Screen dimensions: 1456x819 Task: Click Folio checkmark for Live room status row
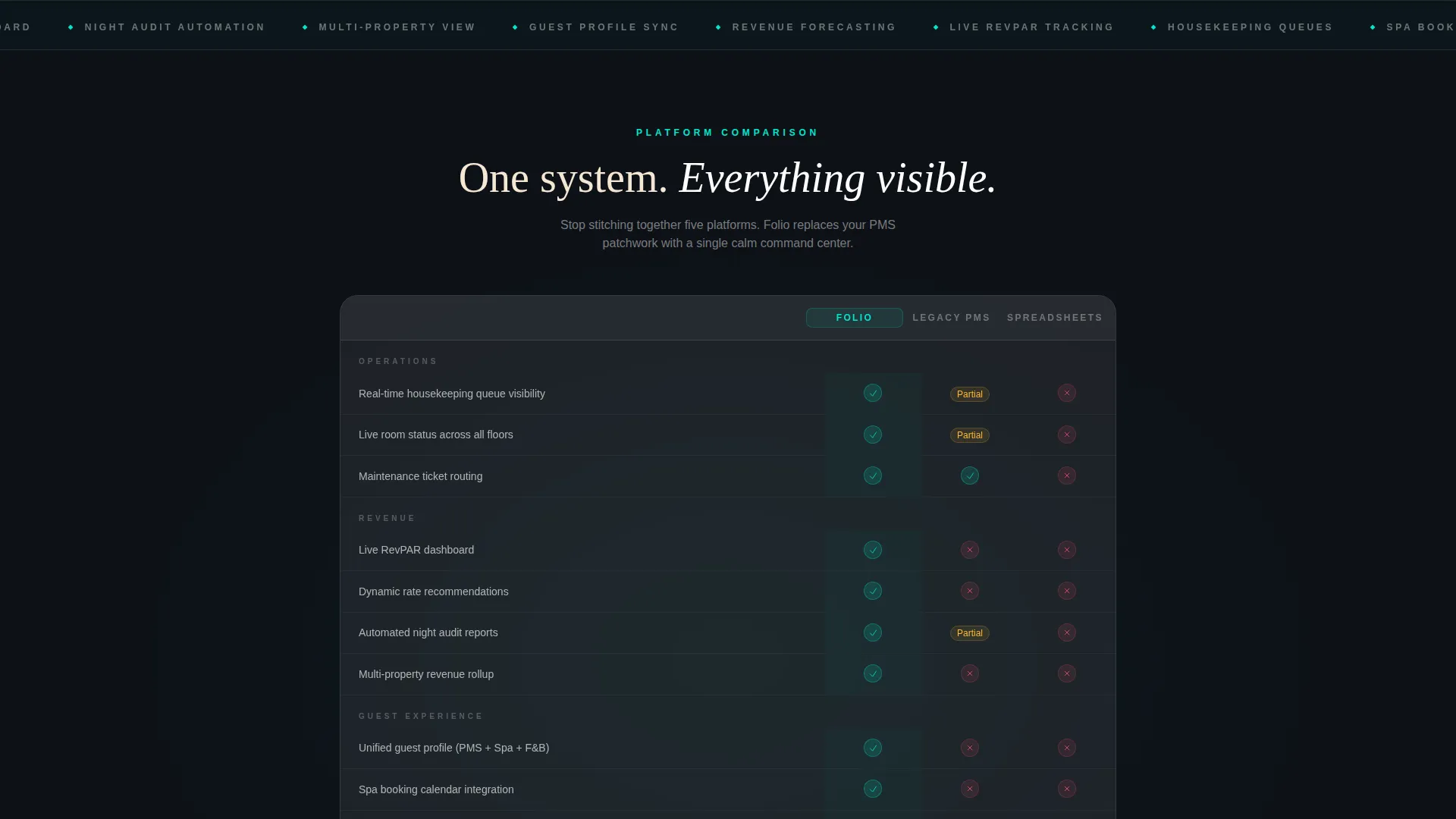pyautogui.click(x=873, y=435)
